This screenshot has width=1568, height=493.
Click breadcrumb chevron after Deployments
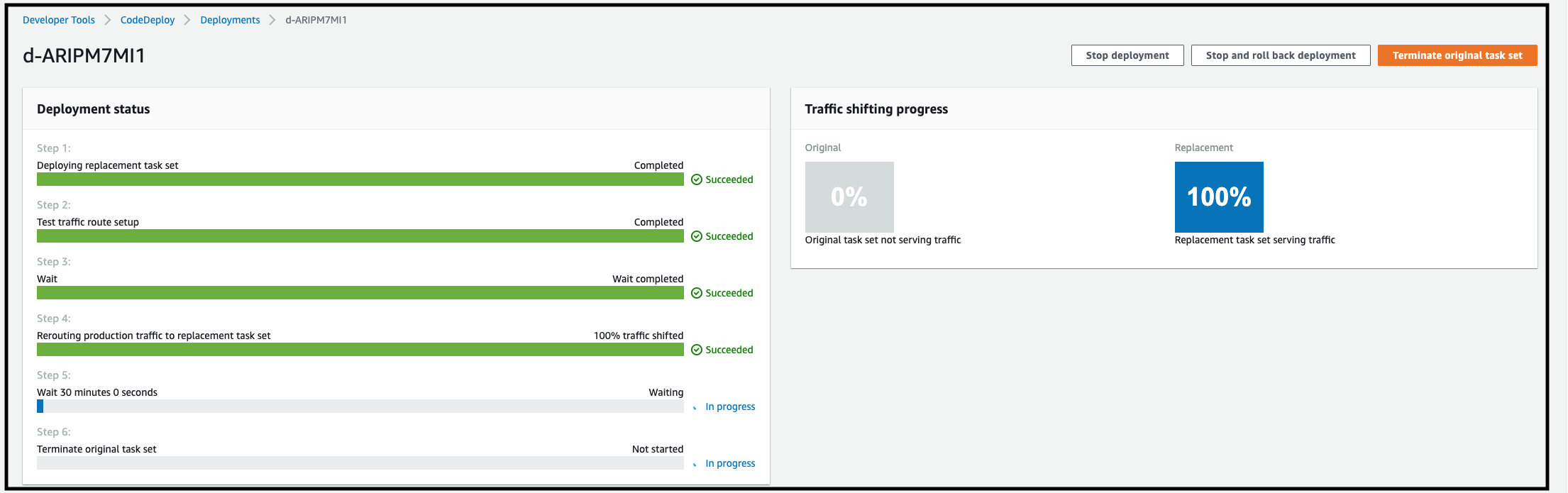pyautogui.click(x=272, y=20)
